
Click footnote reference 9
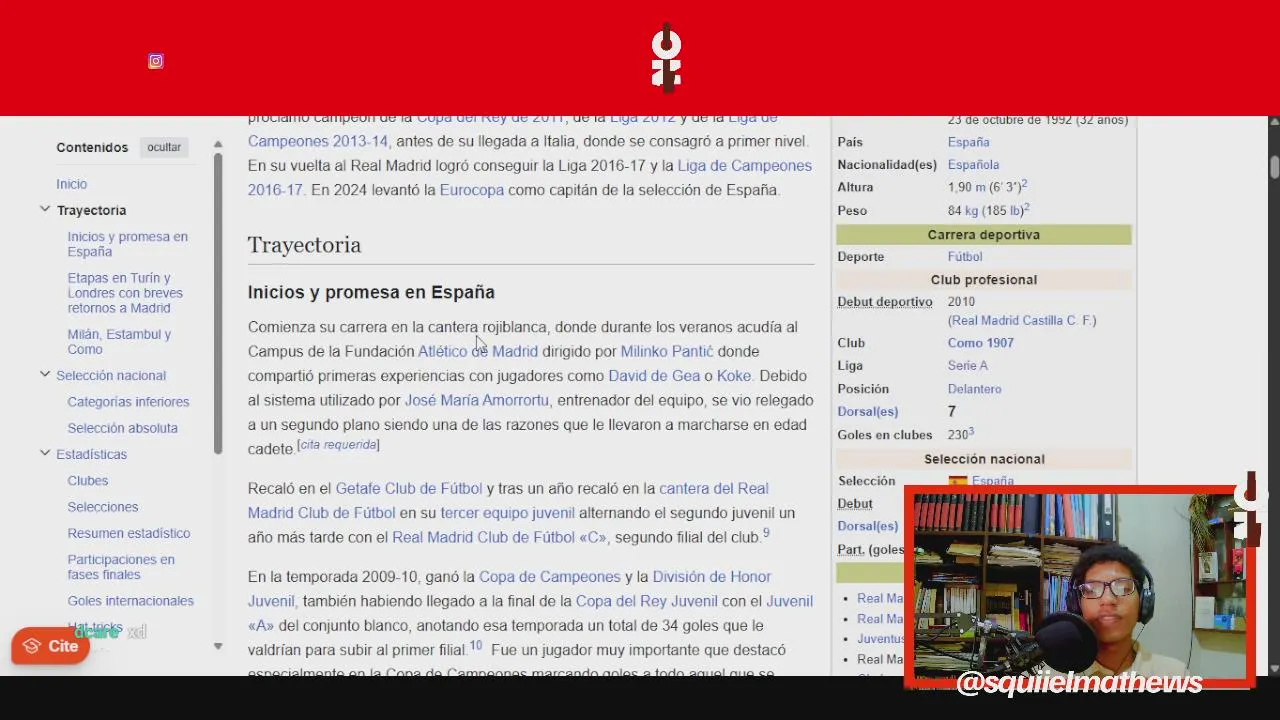(766, 533)
